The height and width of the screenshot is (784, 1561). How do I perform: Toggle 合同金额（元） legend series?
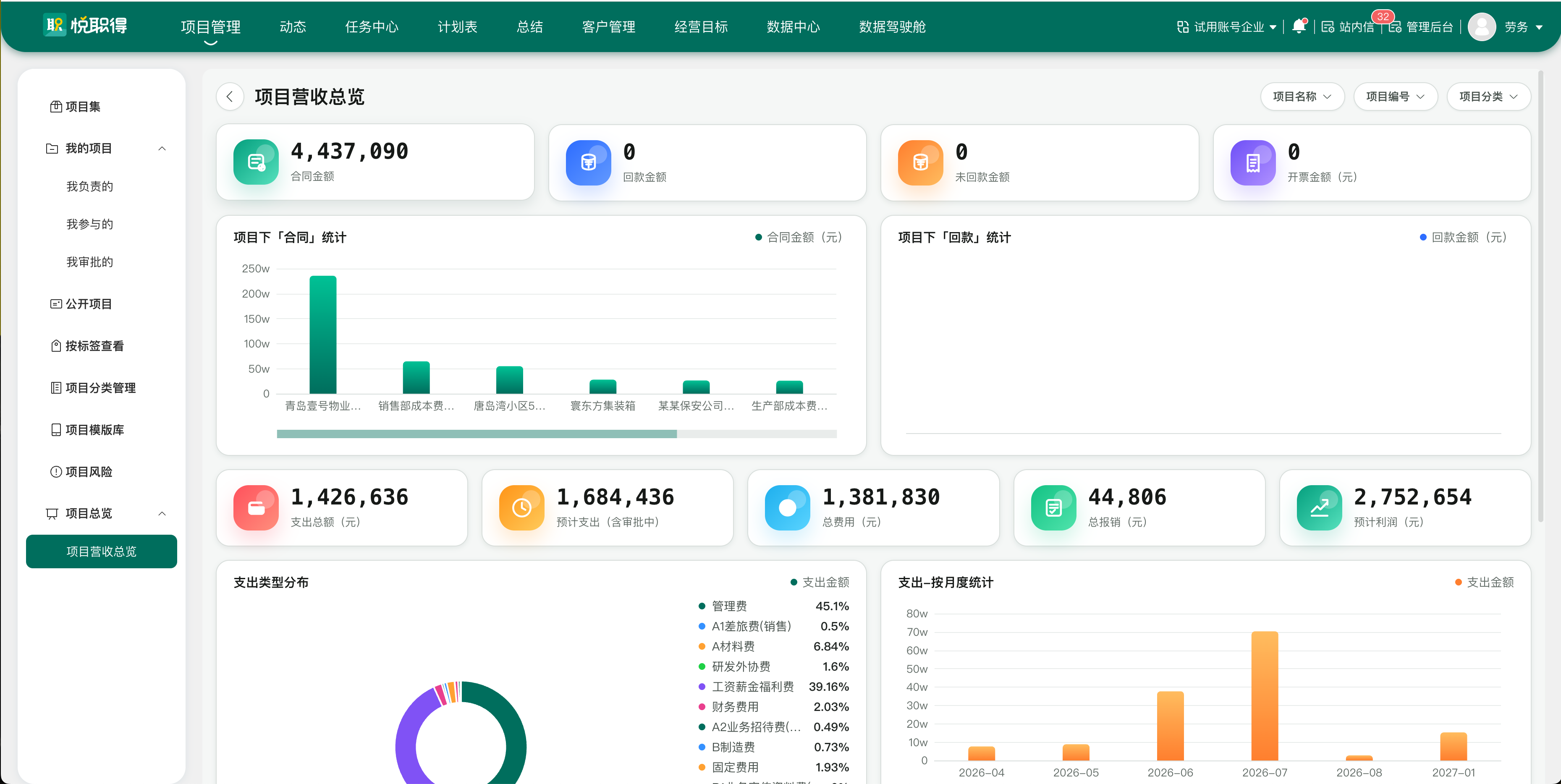[799, 238]
